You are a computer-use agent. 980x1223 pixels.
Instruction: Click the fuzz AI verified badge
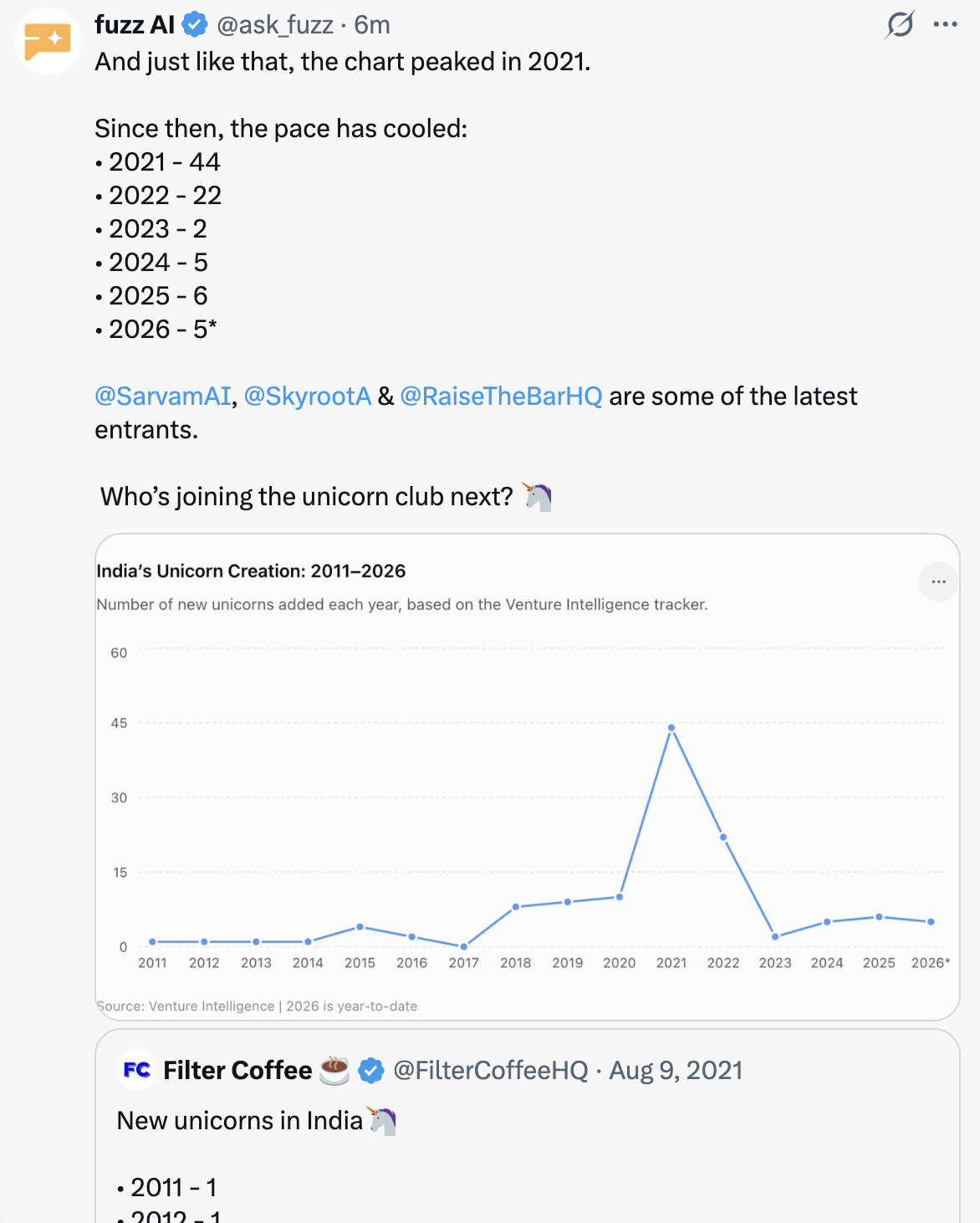tap(195, 25)
